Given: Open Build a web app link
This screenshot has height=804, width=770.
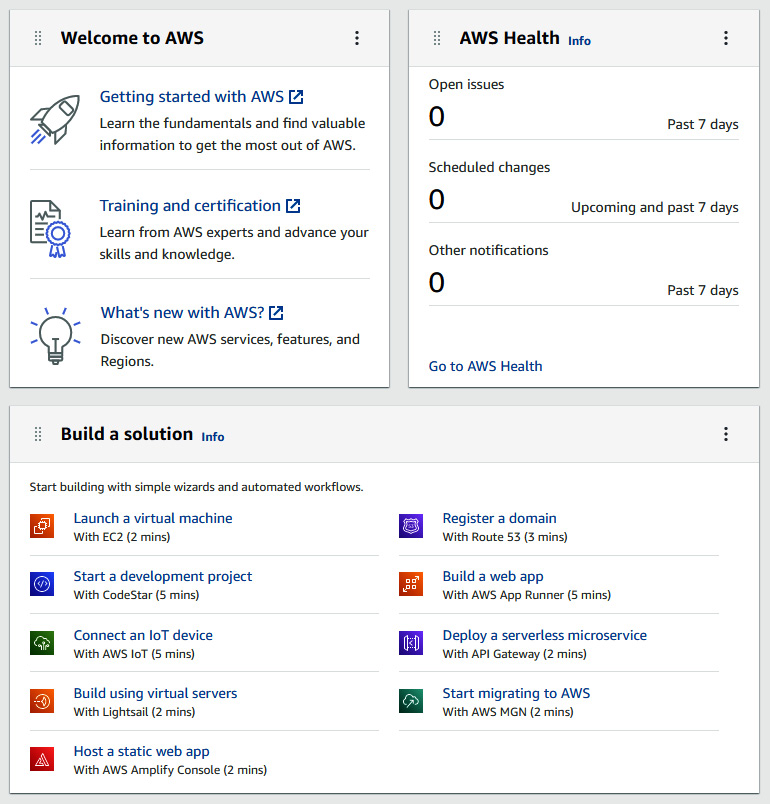Looking at the screenshot, I should point(493,576).
